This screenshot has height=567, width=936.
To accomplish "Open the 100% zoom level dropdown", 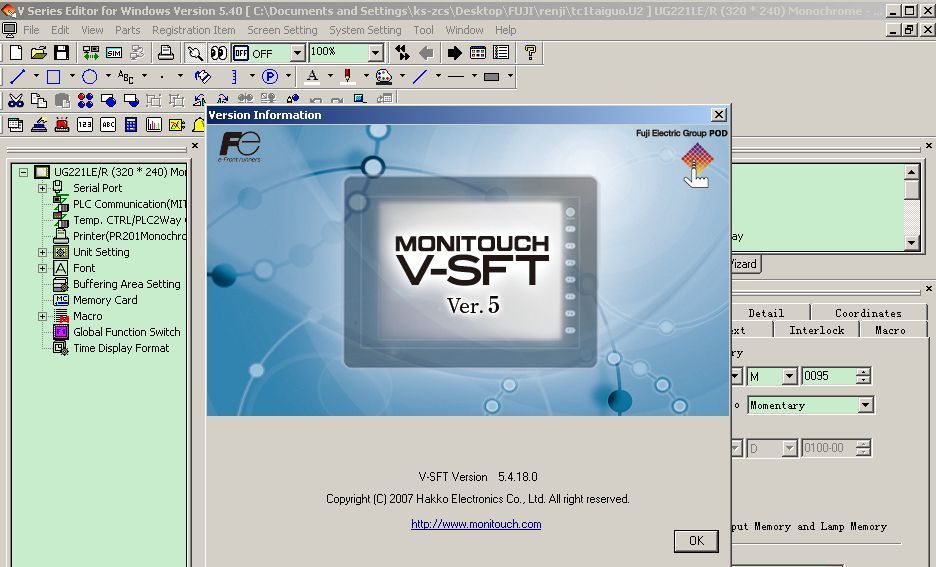I will (x=375, y=53).
